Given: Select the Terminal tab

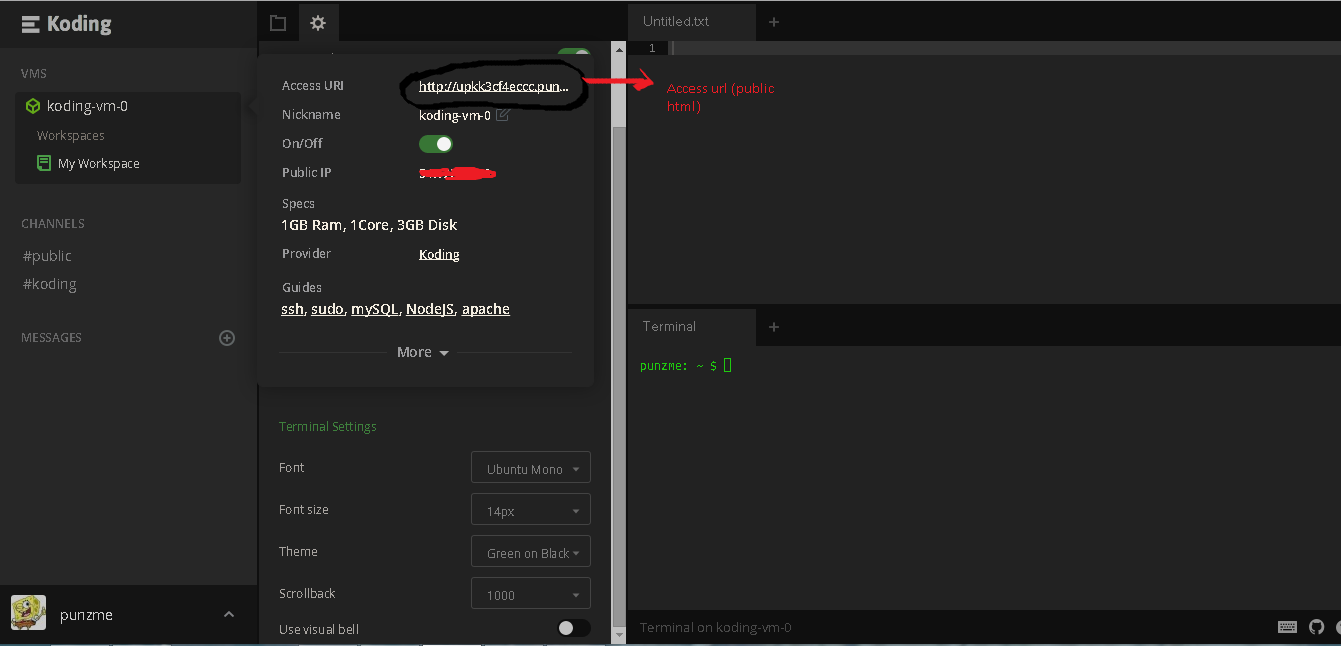Looking at the screenshot, I should tap(668, 326).
